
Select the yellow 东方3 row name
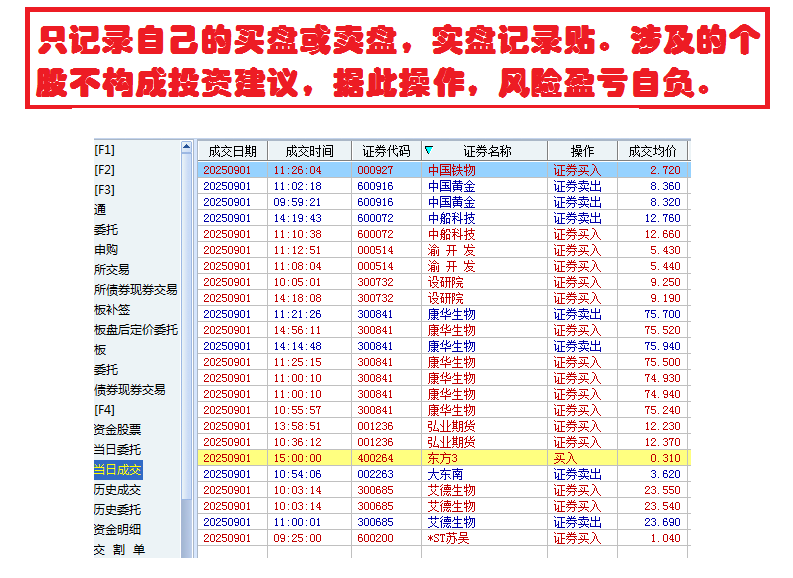[442, 458]
